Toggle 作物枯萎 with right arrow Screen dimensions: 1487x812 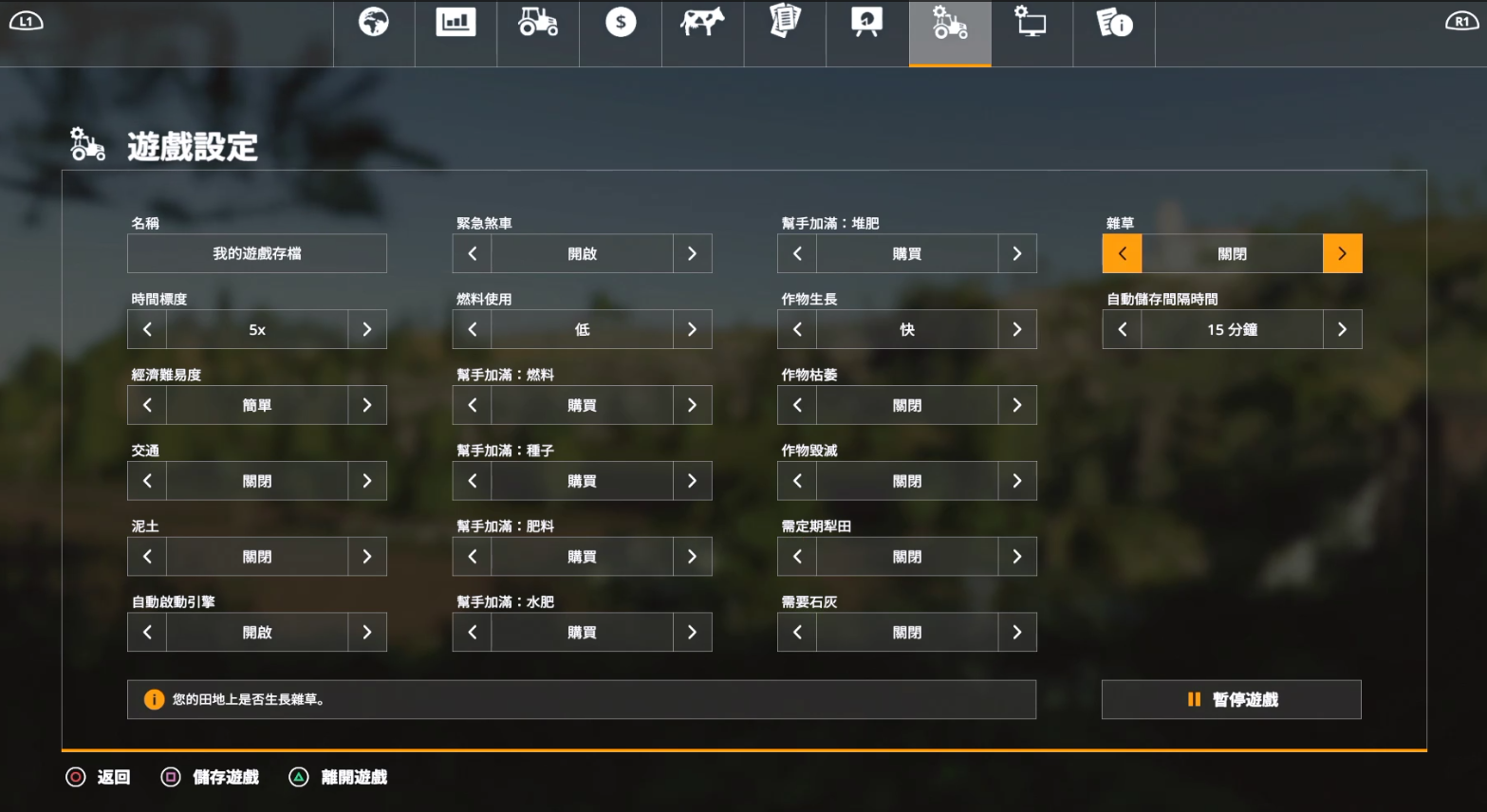coord(1017,405)
